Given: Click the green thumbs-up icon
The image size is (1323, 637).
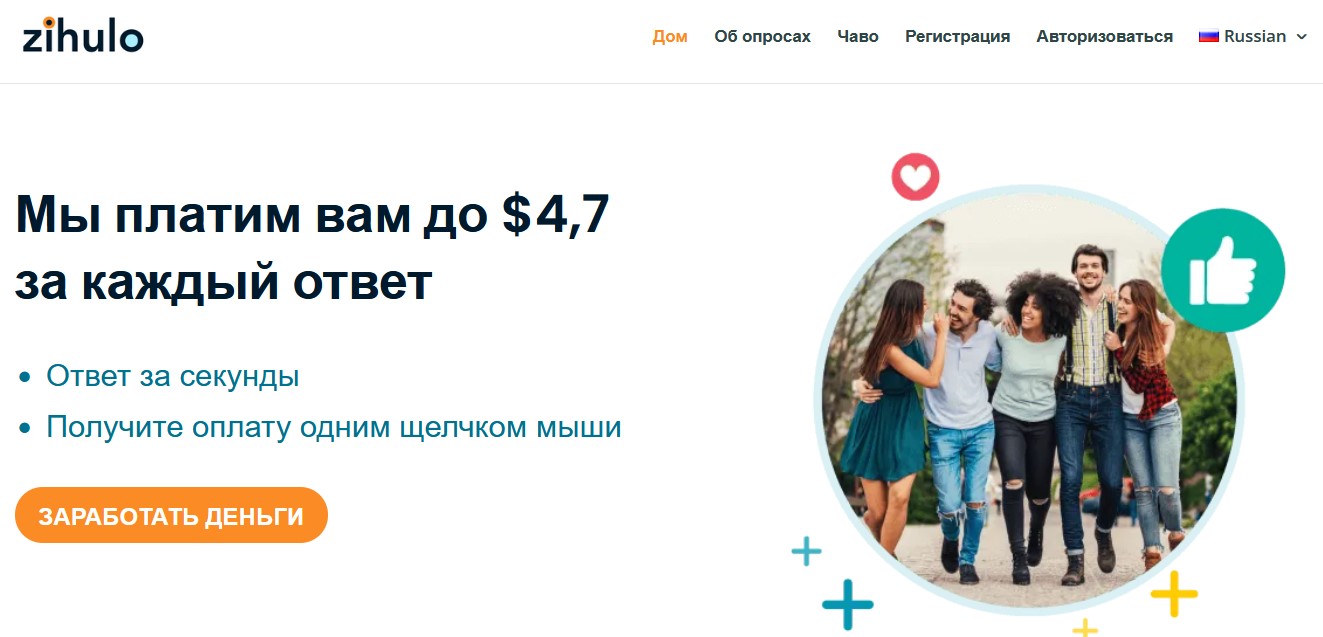Looking at the screenshot, I should (1222, 270).
